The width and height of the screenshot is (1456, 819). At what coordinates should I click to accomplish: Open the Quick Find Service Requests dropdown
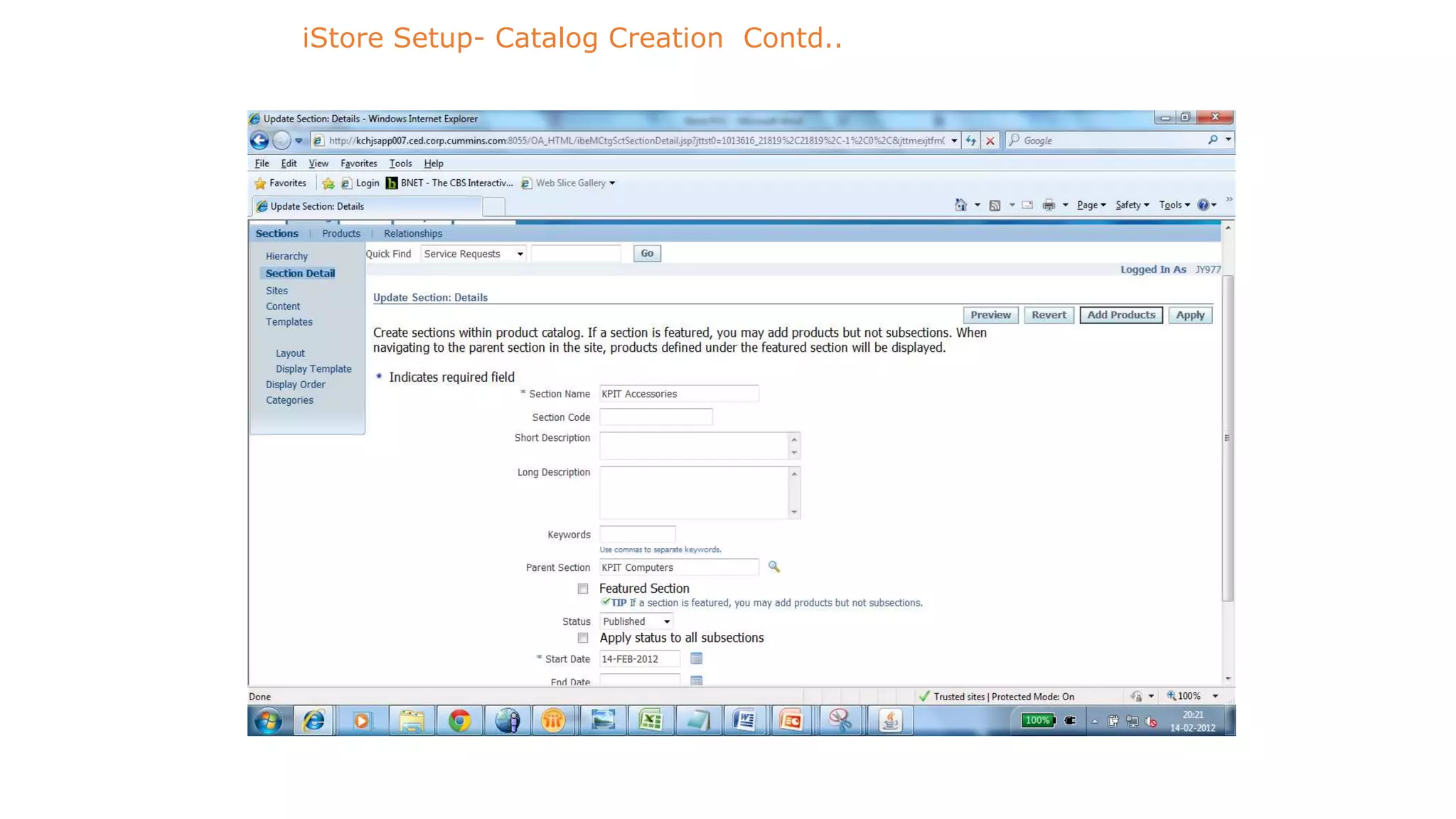tap(473, 254)
